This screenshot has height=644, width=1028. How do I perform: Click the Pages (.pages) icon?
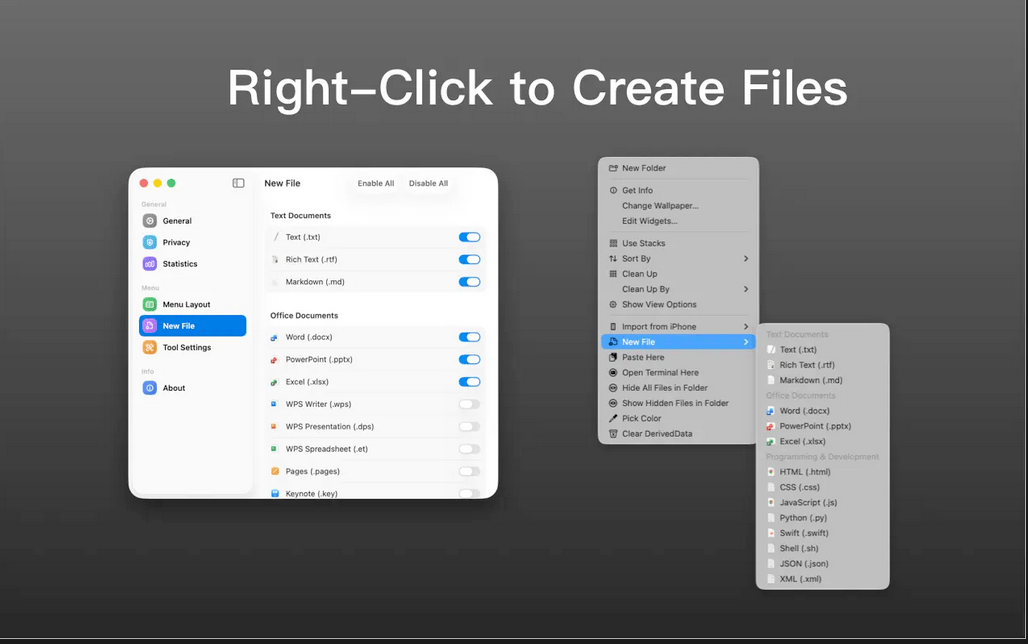(x=275, y=472)
